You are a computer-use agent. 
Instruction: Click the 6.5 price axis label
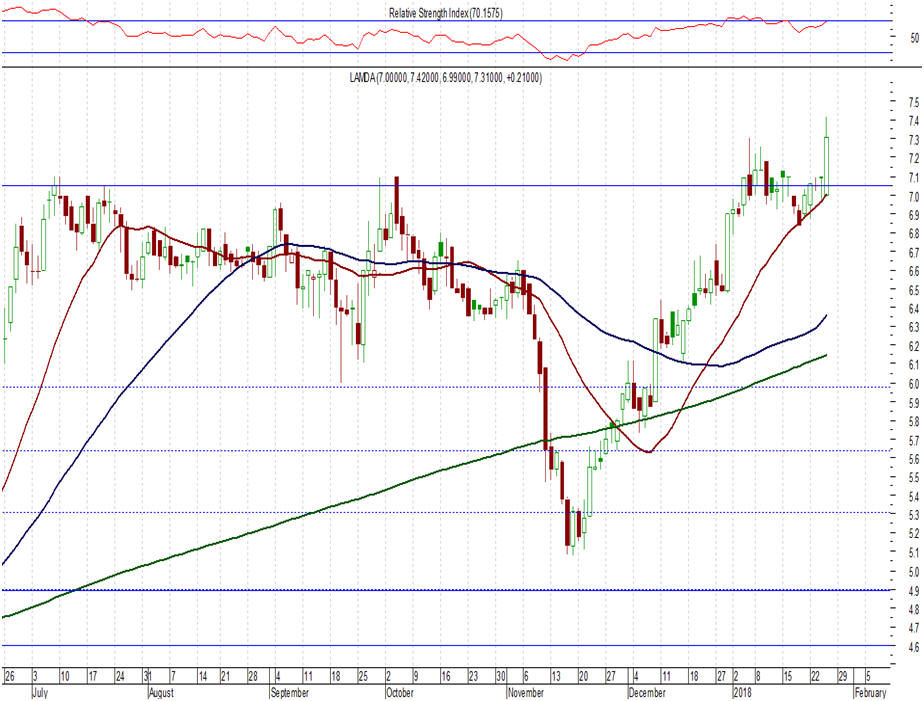point(913,290)
